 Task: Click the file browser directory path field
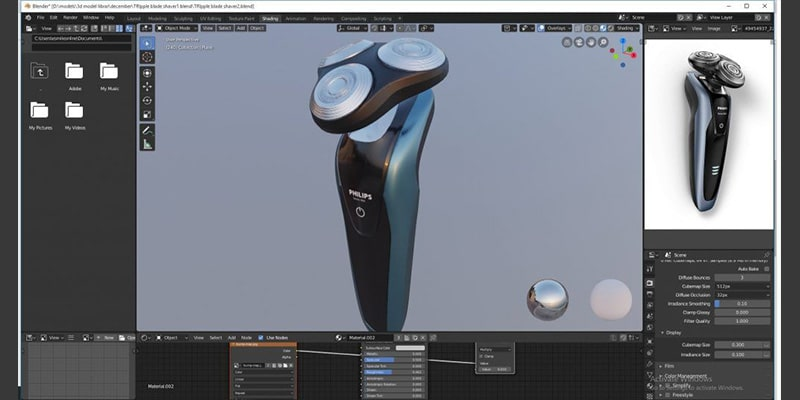(x=82, y=39)
